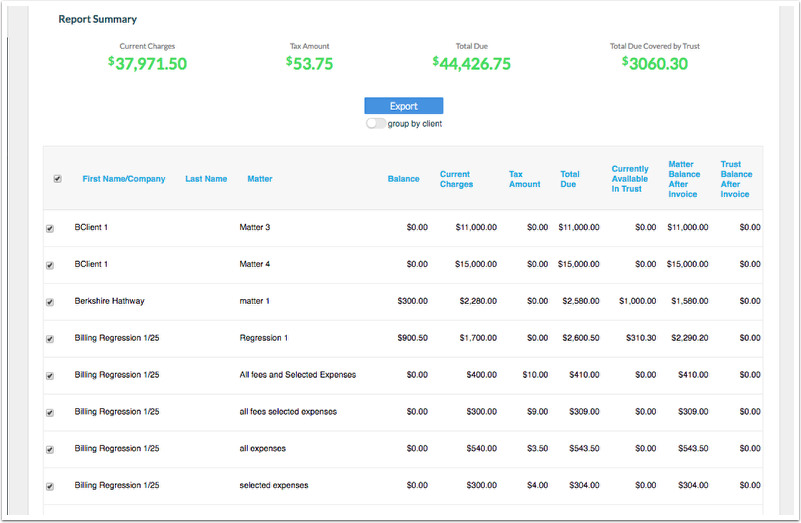Click the $9.00 tax amount value
Image resolution: width=801 pixels, height=523 pixels.
click(537, 411)
